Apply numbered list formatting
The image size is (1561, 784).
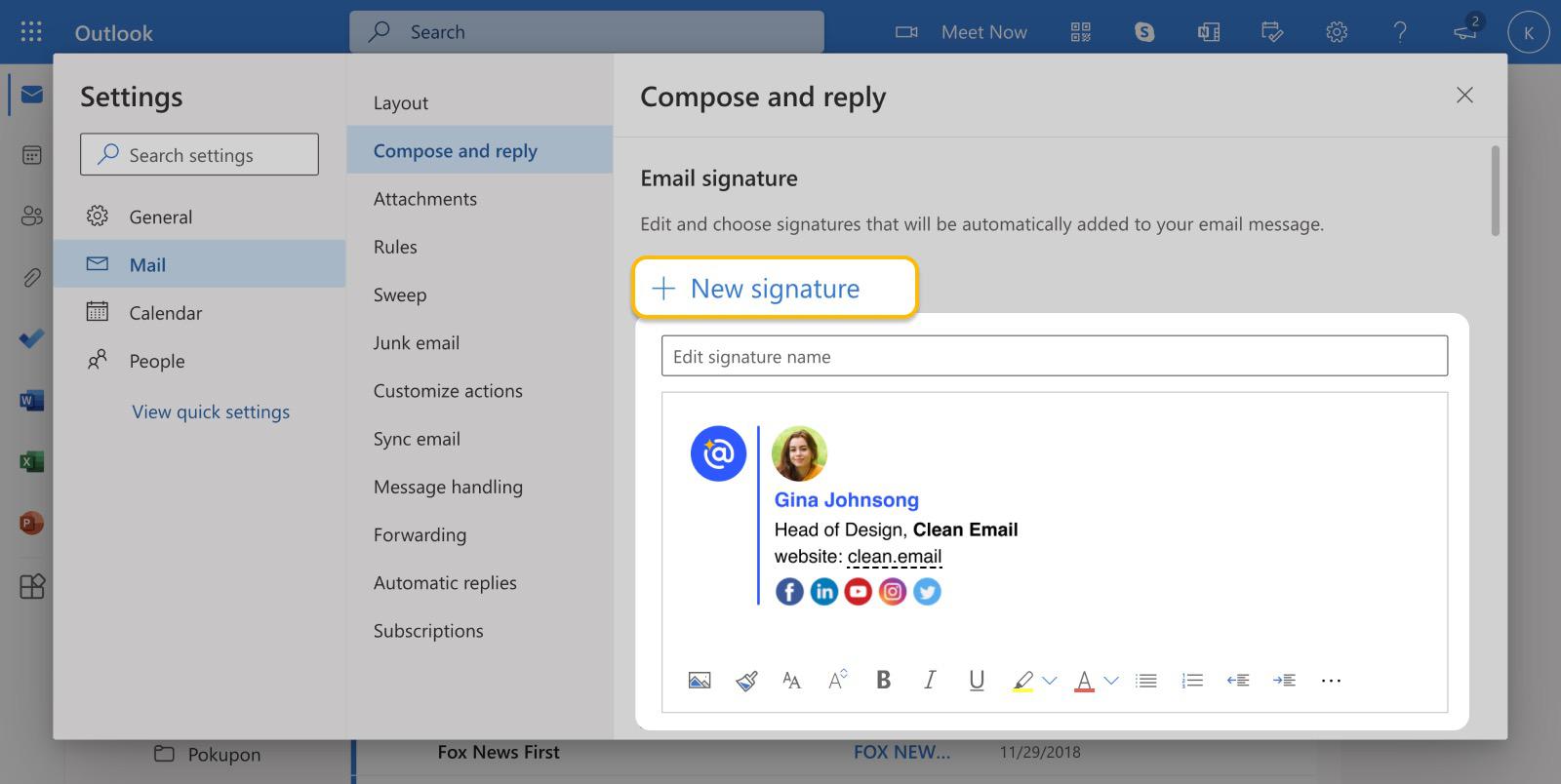(1192, 681)
